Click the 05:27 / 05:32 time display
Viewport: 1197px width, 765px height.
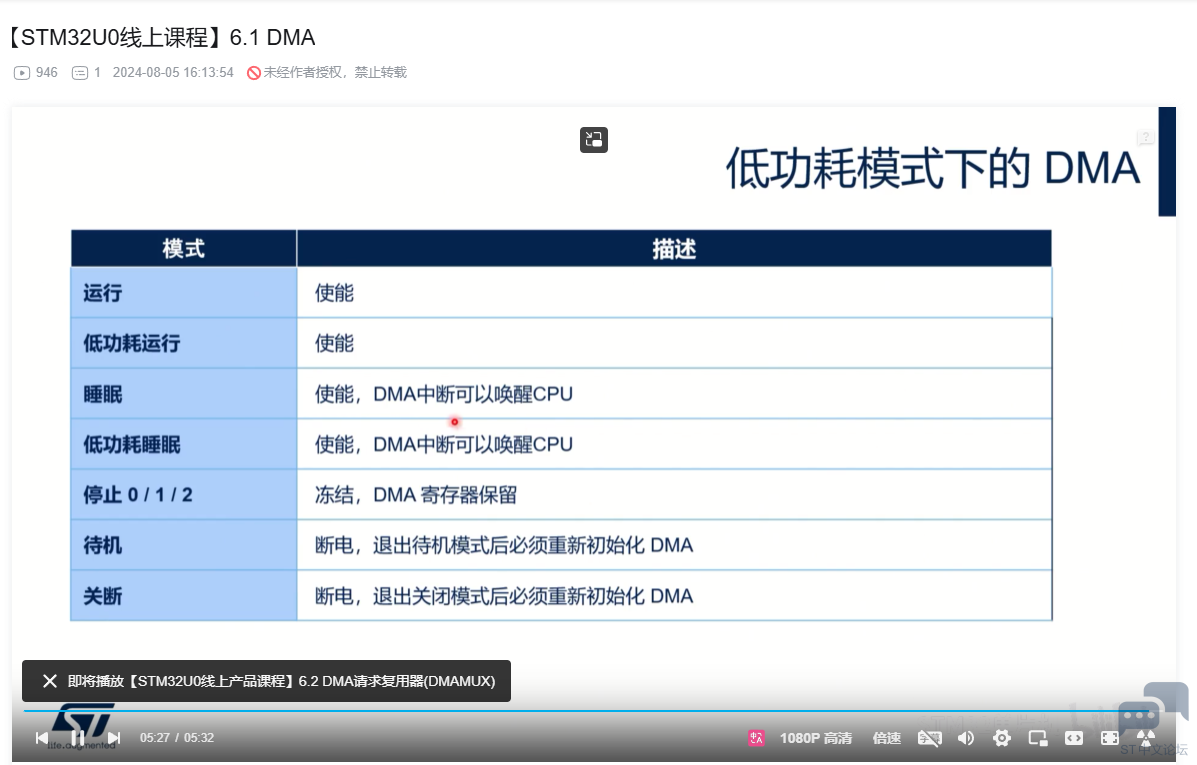[176, 738]
